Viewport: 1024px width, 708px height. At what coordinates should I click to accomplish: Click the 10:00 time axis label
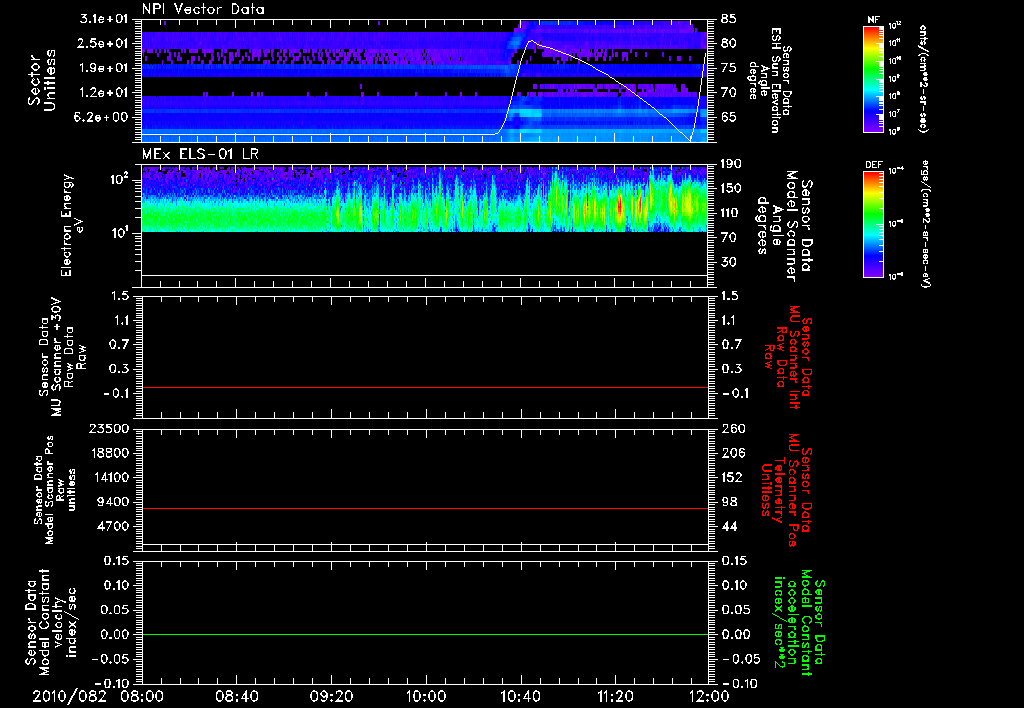[426, 696]
